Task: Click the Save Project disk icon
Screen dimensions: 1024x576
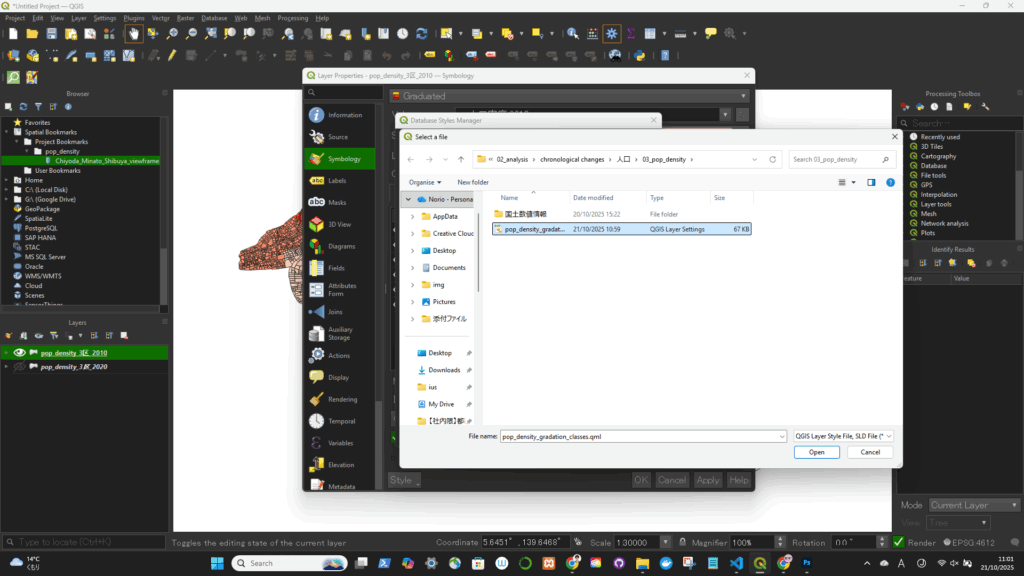Action: 52,33
